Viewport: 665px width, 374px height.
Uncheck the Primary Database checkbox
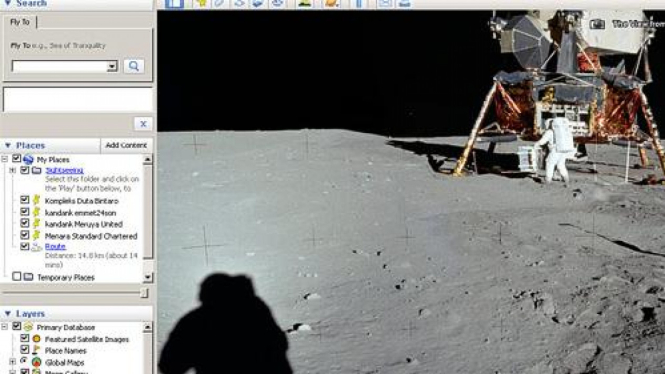pyautogui.click(x=17, y=326)
